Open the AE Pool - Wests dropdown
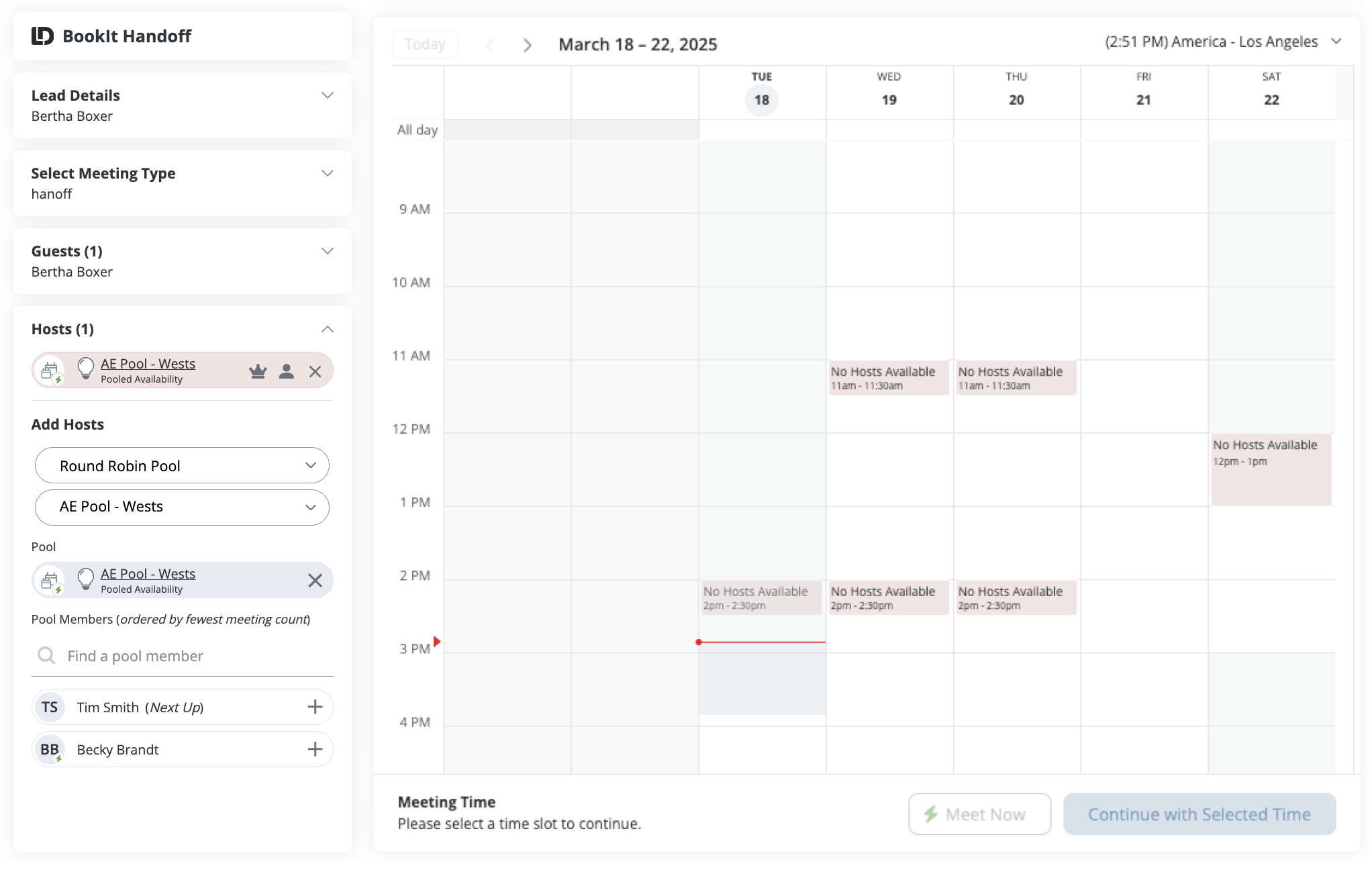1372x870 pixels. pos(182,507)
